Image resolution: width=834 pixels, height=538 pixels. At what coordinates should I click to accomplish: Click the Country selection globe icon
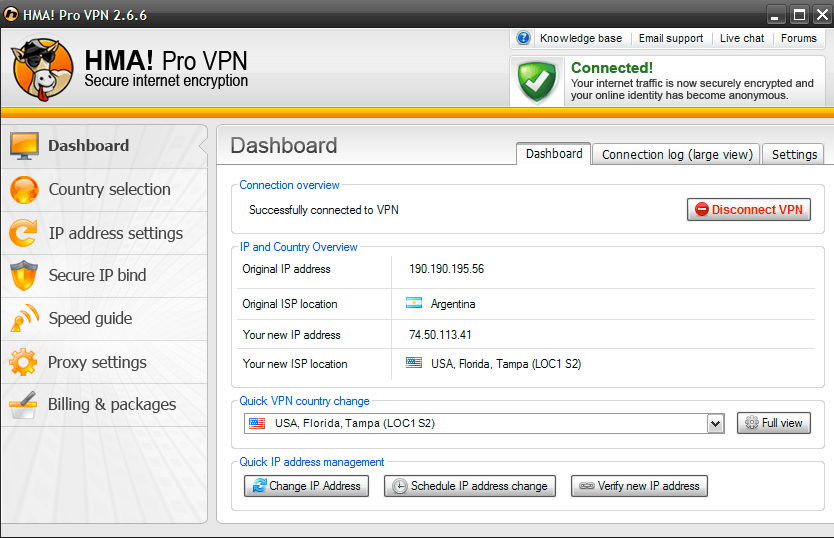[x=24, y=189]
